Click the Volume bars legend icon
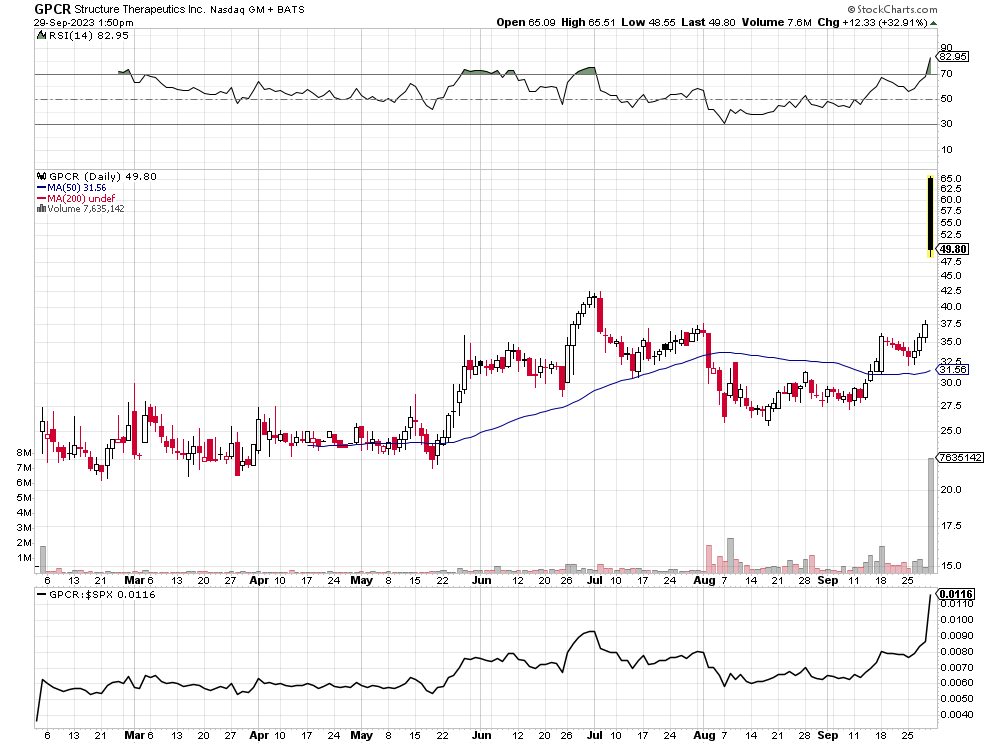Screen dimensions: 990x744 click(41, 208)
